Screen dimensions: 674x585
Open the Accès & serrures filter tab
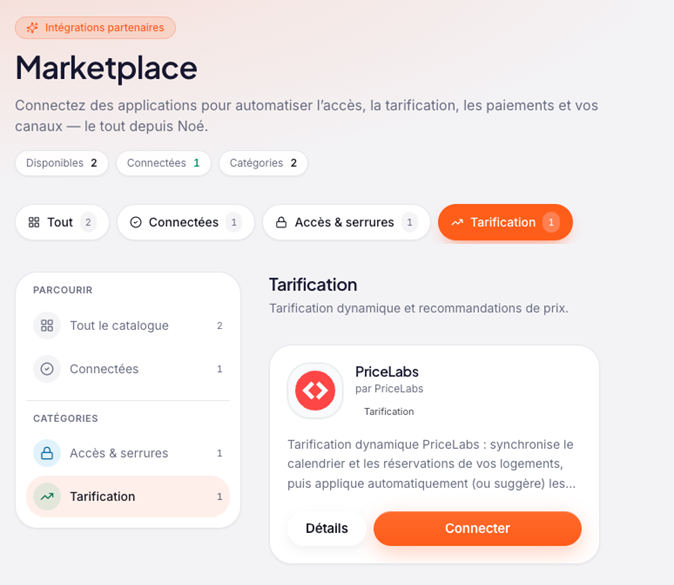pyautogui.click(x=346, y=222)
